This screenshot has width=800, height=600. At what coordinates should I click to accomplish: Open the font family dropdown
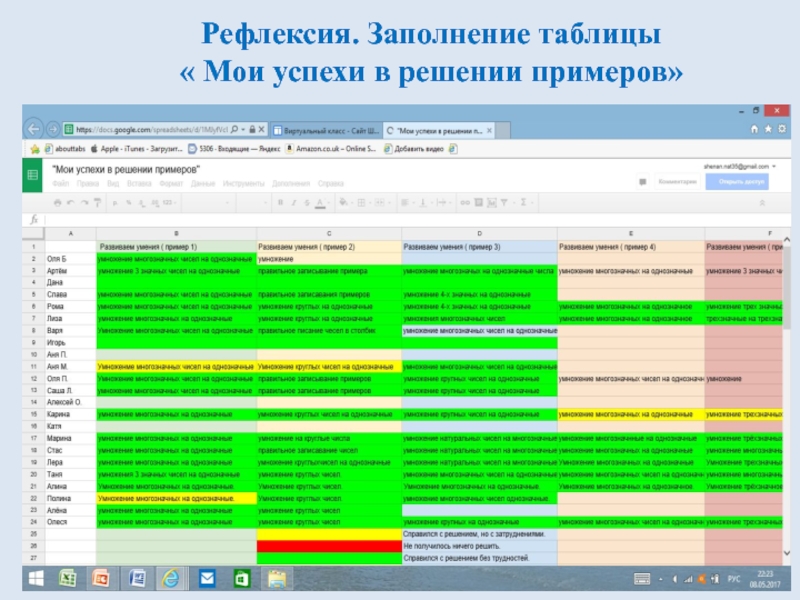[x=206, y=203]
